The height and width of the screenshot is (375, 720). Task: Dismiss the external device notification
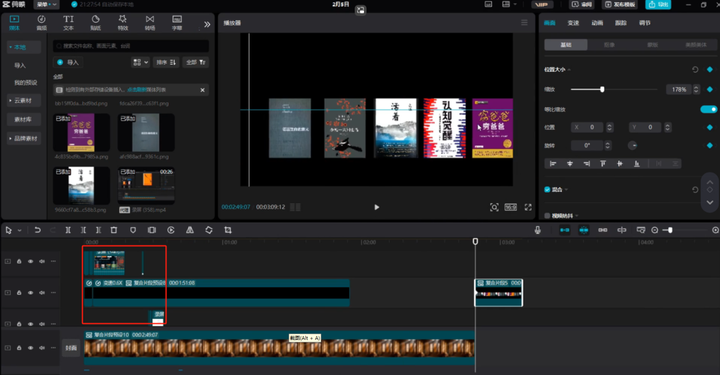(202, 90)
